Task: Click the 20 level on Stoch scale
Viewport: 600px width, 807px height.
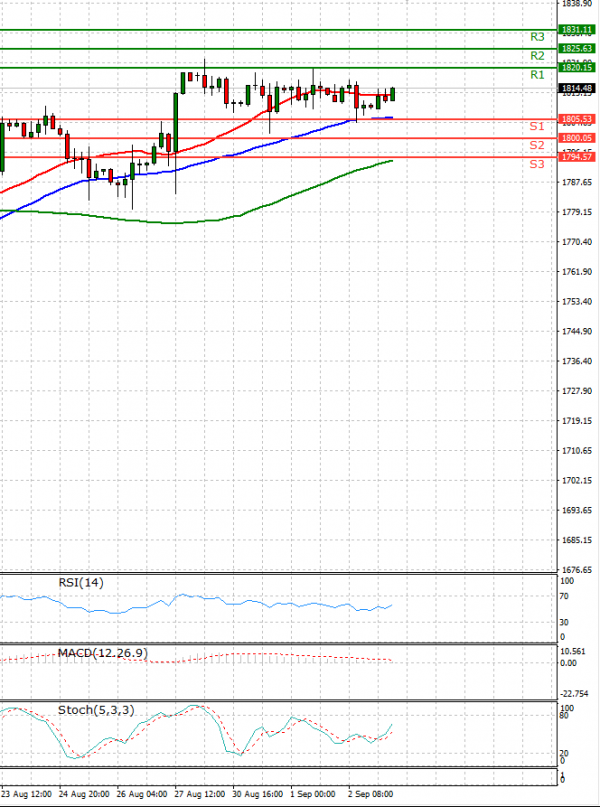Action: tap(564, 753)
